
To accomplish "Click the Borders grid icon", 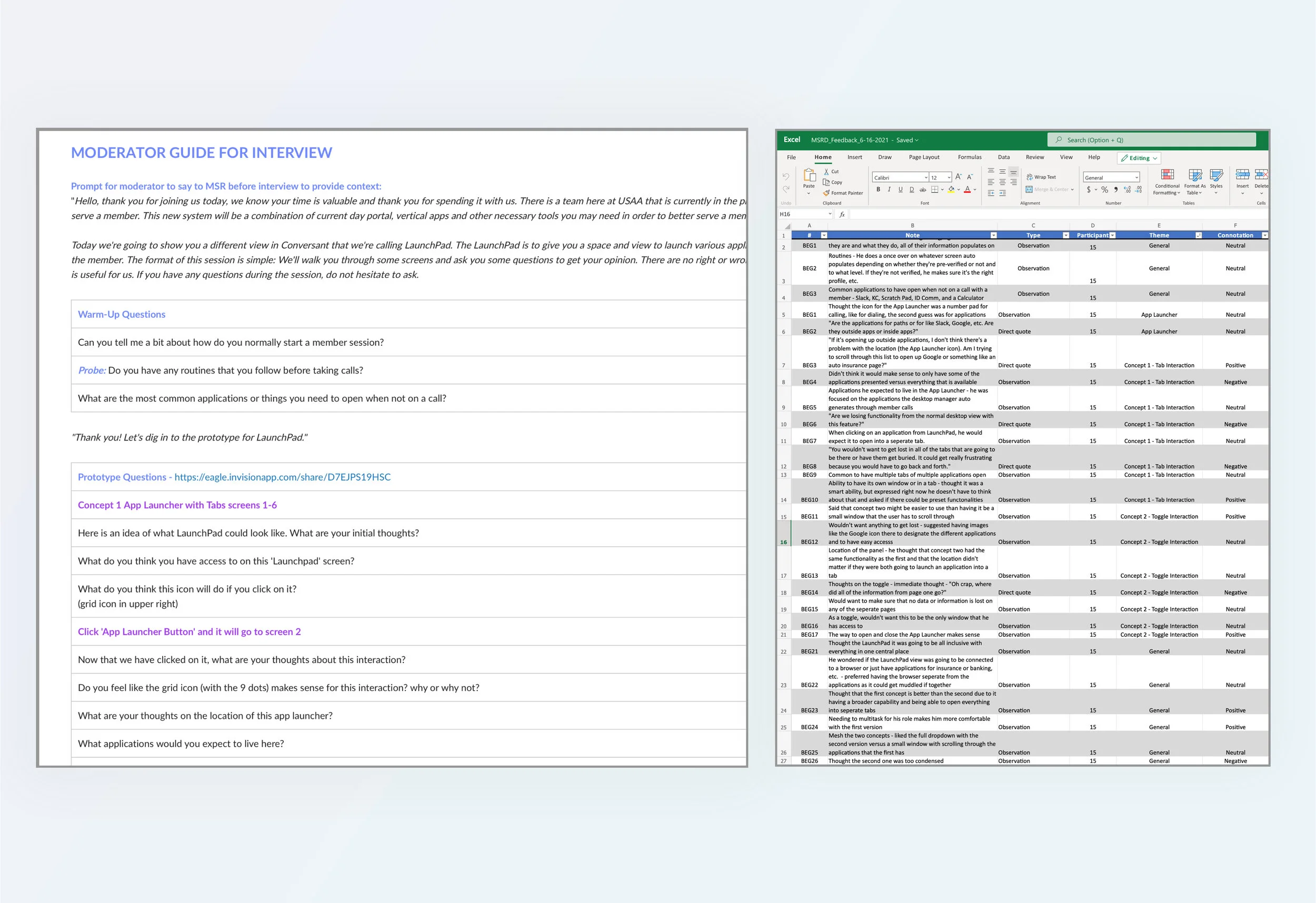I will click(x=935, y=189).
